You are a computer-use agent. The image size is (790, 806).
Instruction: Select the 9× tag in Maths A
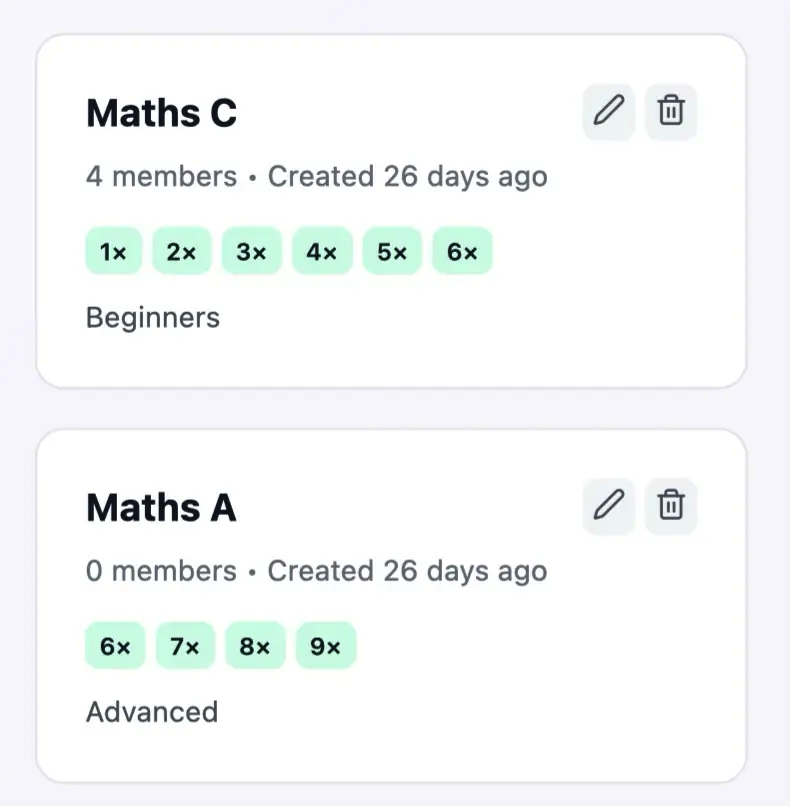(x=326, y=646)
